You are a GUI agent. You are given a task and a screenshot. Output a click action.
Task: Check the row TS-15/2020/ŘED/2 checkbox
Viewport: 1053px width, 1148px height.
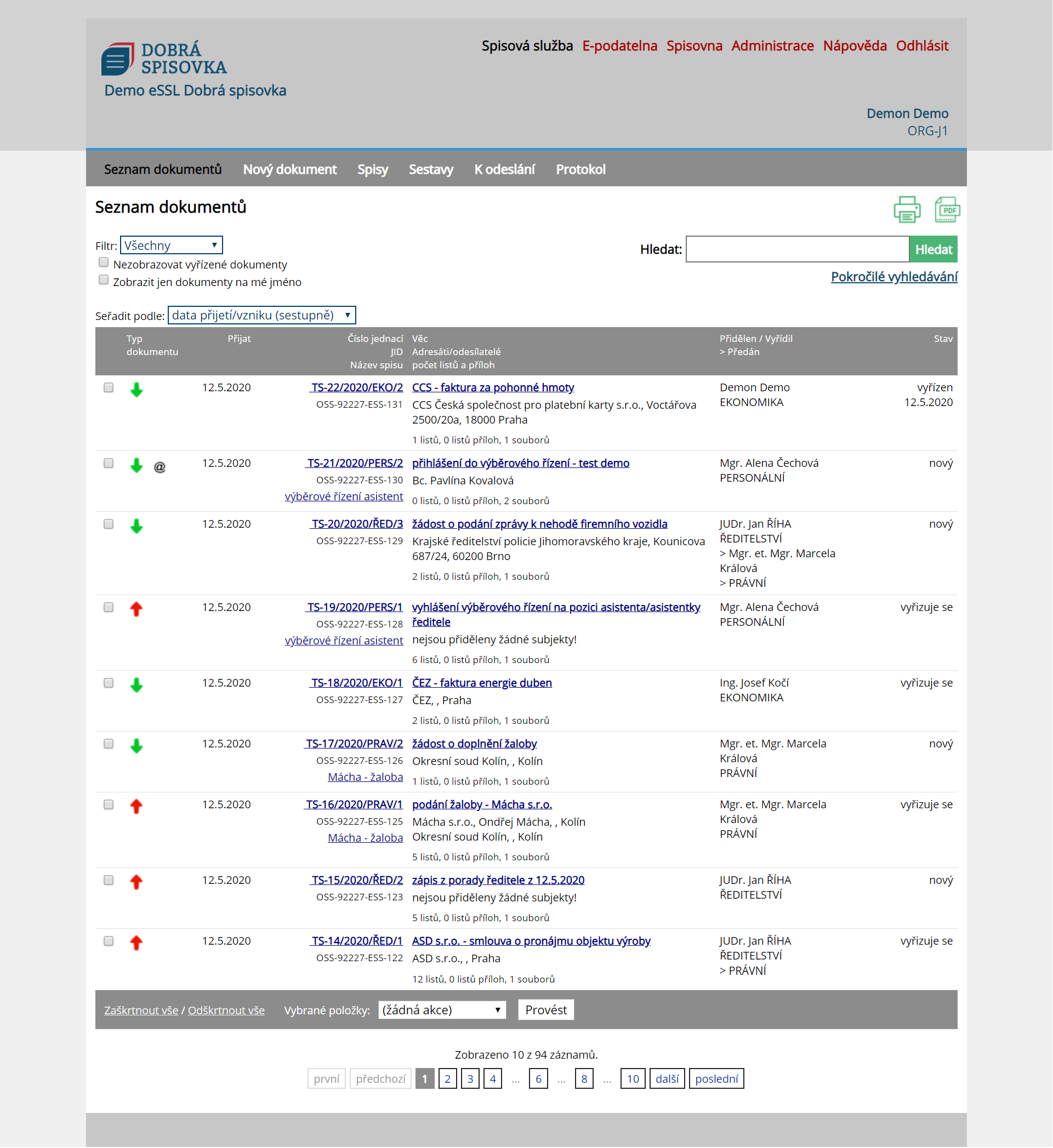click(x=109, y=881)
